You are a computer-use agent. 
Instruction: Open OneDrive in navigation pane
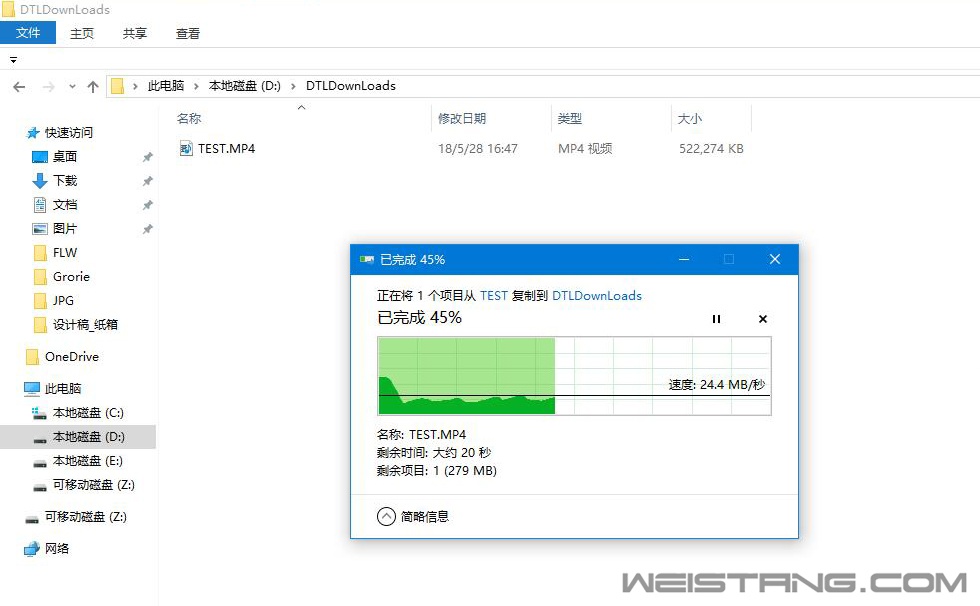71,357
